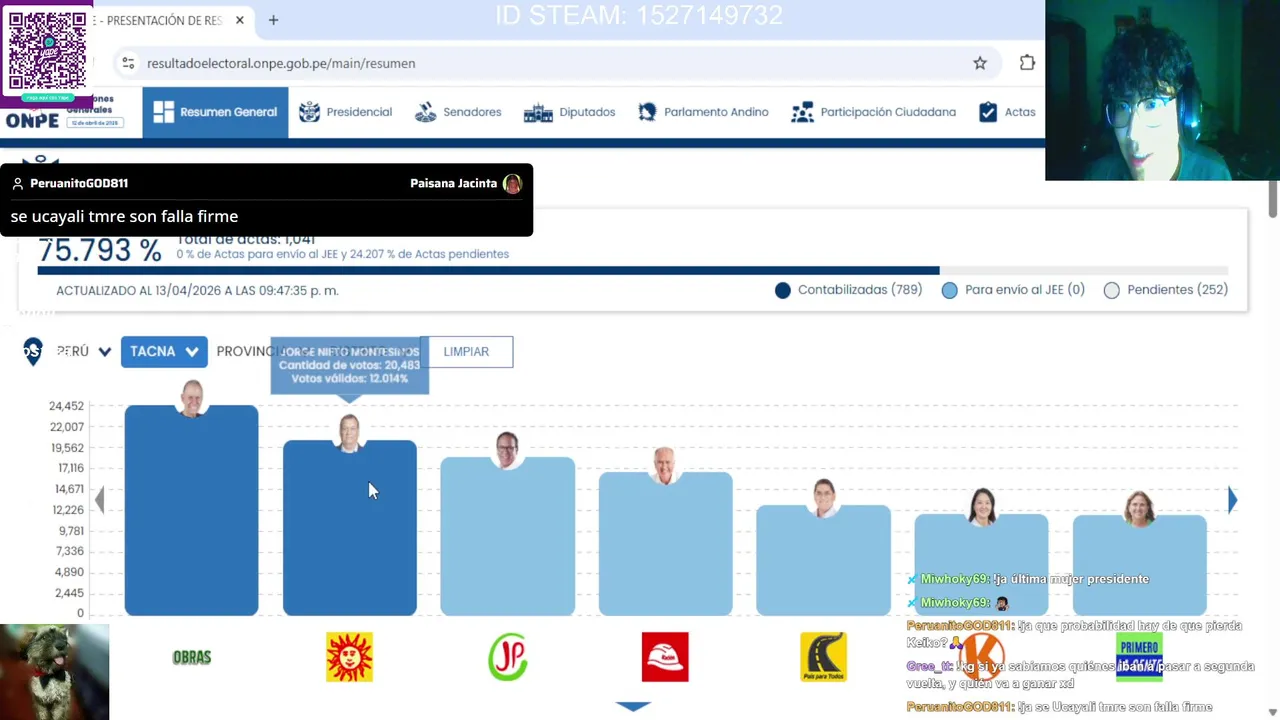
Task: Show the next candidates with the right arrow
Action: (x=1232, y=500)
